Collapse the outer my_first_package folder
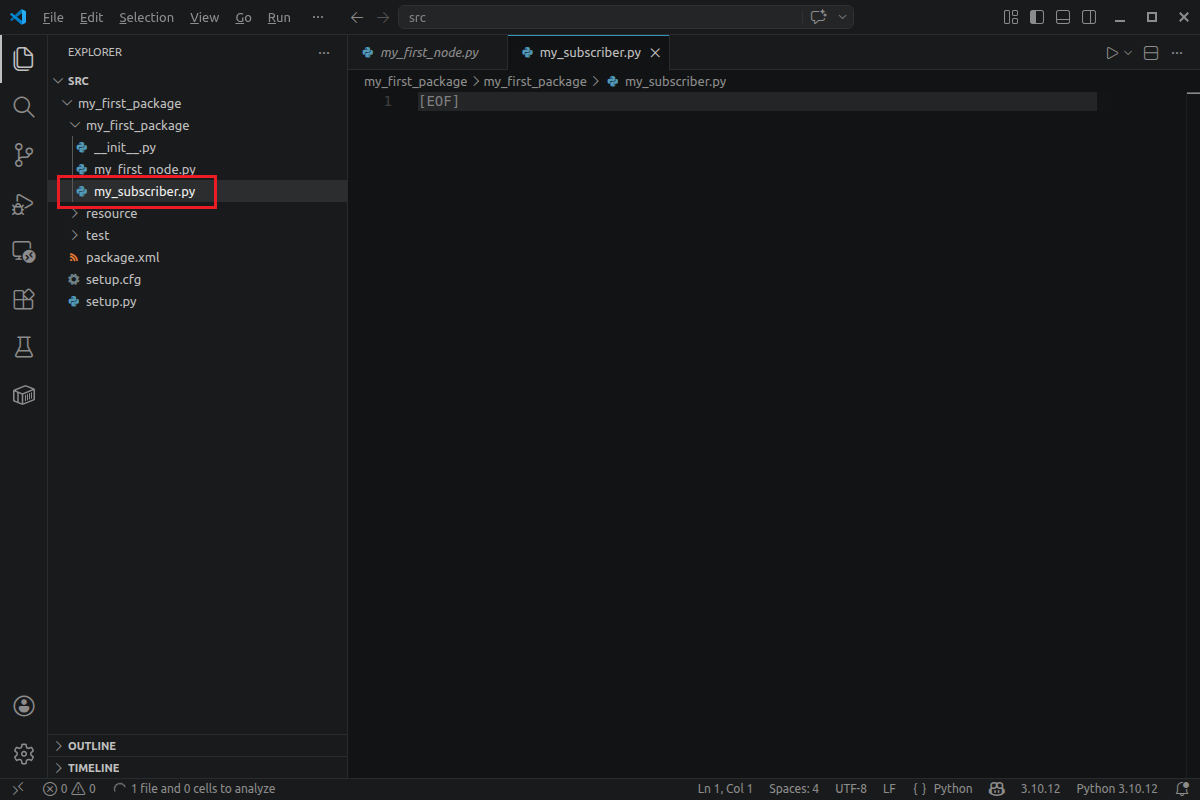The height and width of the screenshot is (800, 1200). (x=198, y=103)
